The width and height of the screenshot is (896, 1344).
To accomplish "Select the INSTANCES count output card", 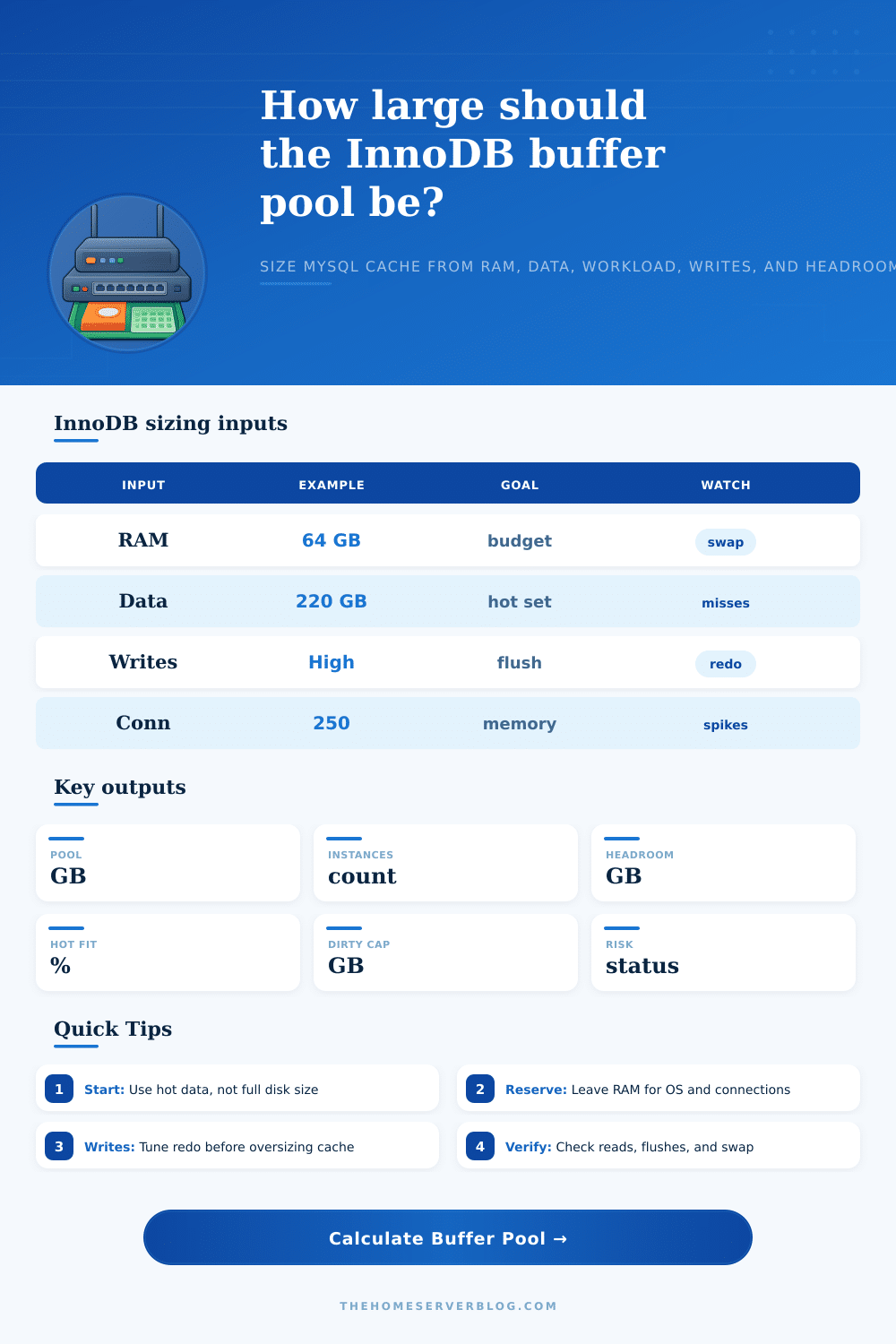I will (445, 863).
